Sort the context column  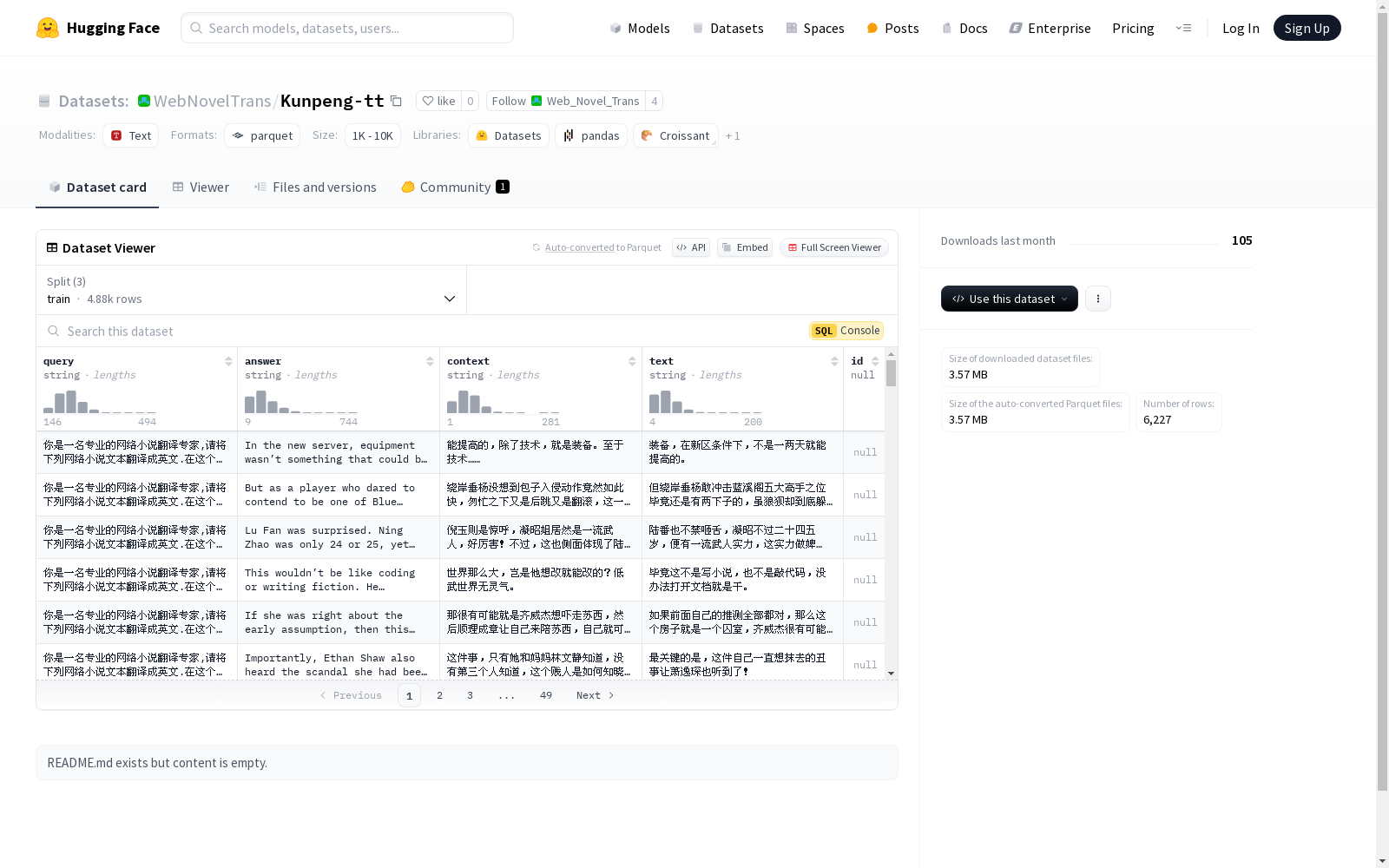[x=632, y=361]
